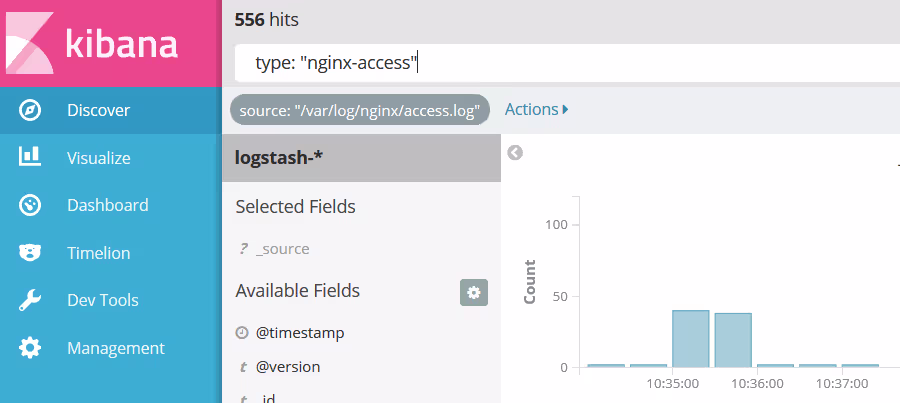Click the Discover compass icon
The image size is (900, 403).
[x=30, y=110]
